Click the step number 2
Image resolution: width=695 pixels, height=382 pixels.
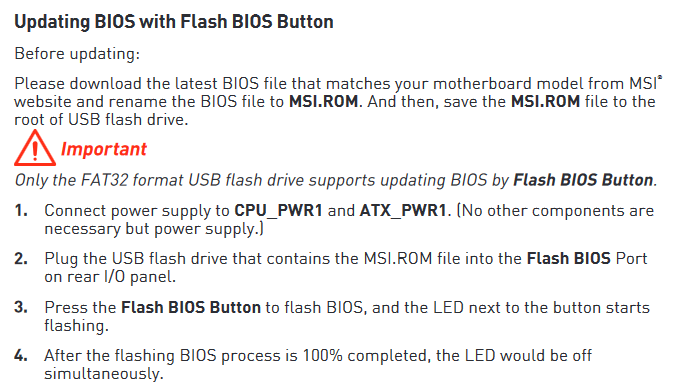(x=20, y=259)
